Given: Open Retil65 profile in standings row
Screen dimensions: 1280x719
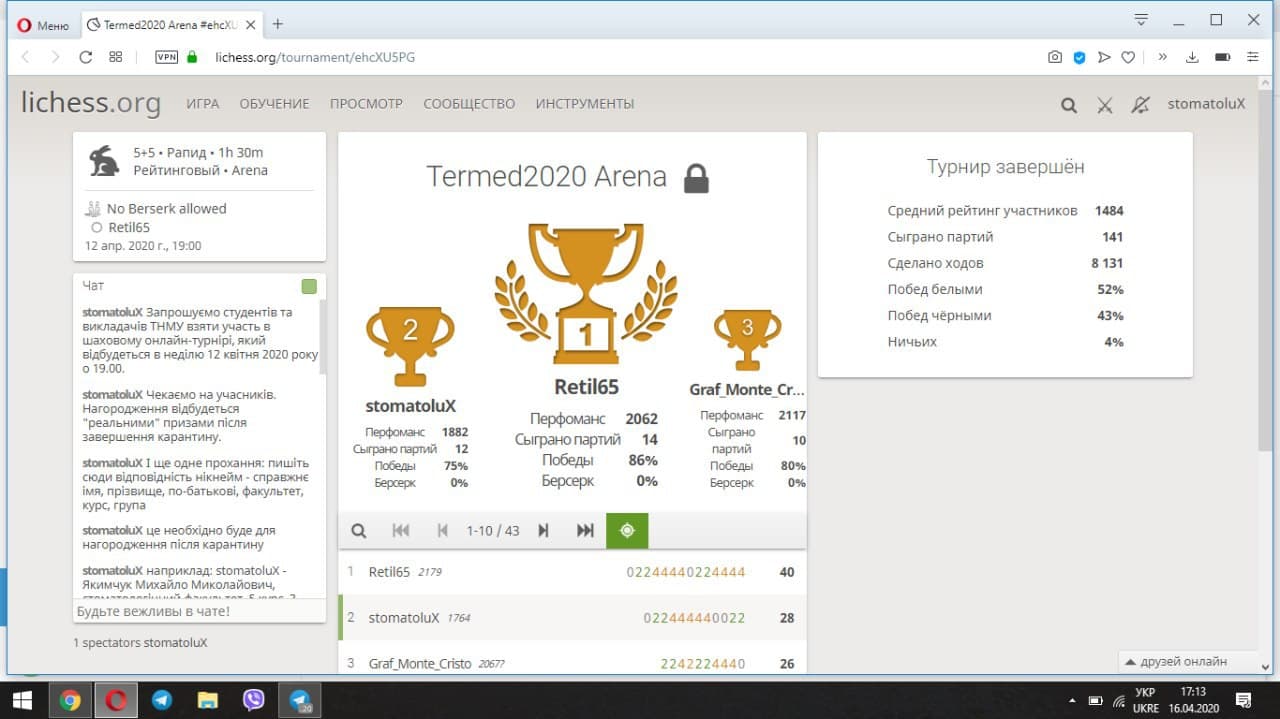Looking at the screenshot, I should (x=389, y=572).
